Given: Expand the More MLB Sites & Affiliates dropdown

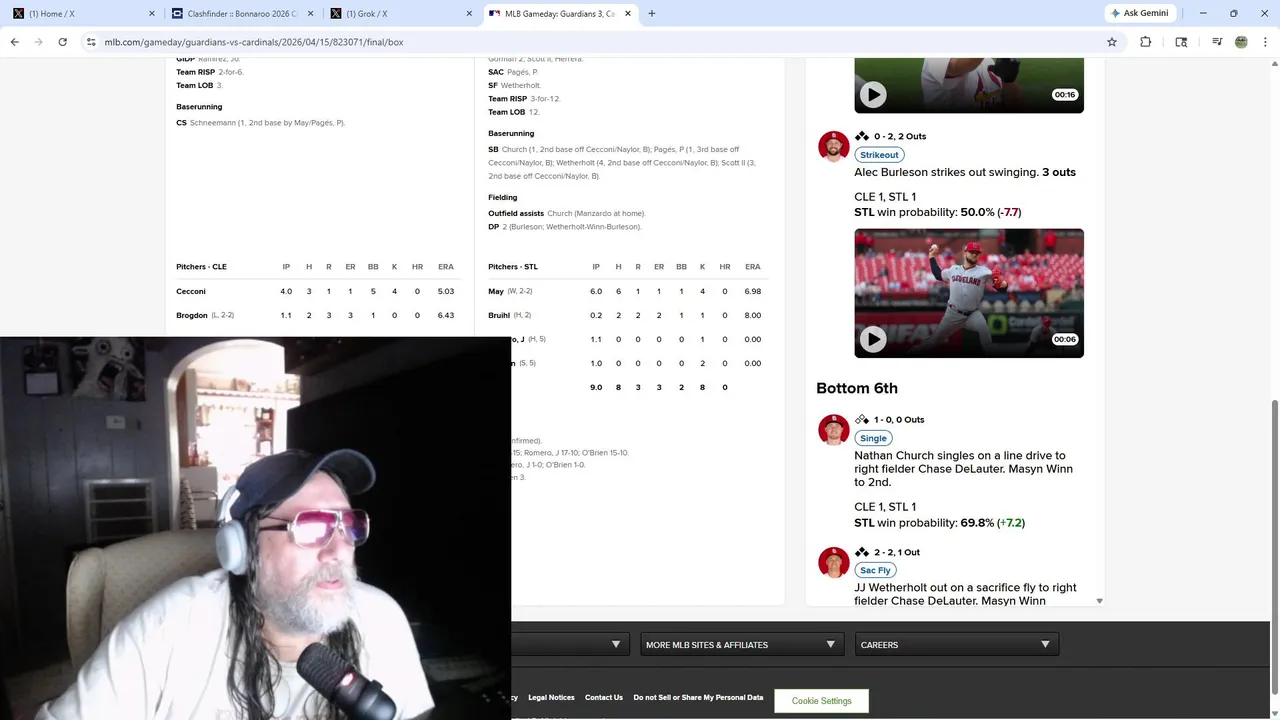Looking at the screenshot, I should (x=740, y=645).
